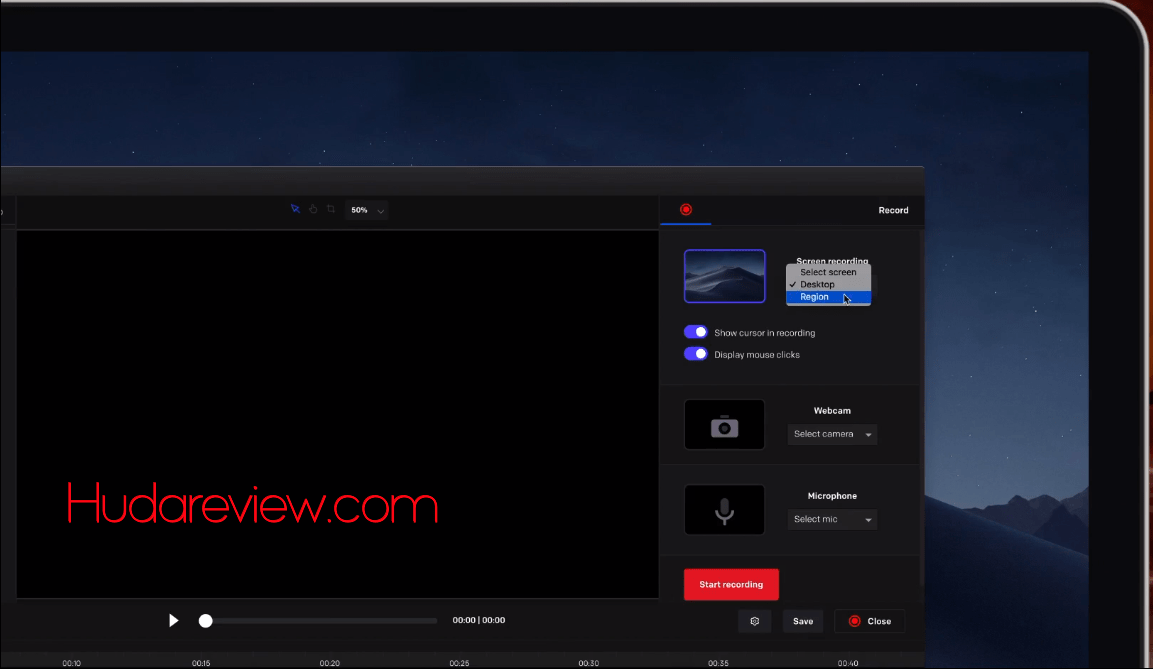Click the screen recording desktop thumbnail
The image size is (1153, 669).
[x=724, y=276]
